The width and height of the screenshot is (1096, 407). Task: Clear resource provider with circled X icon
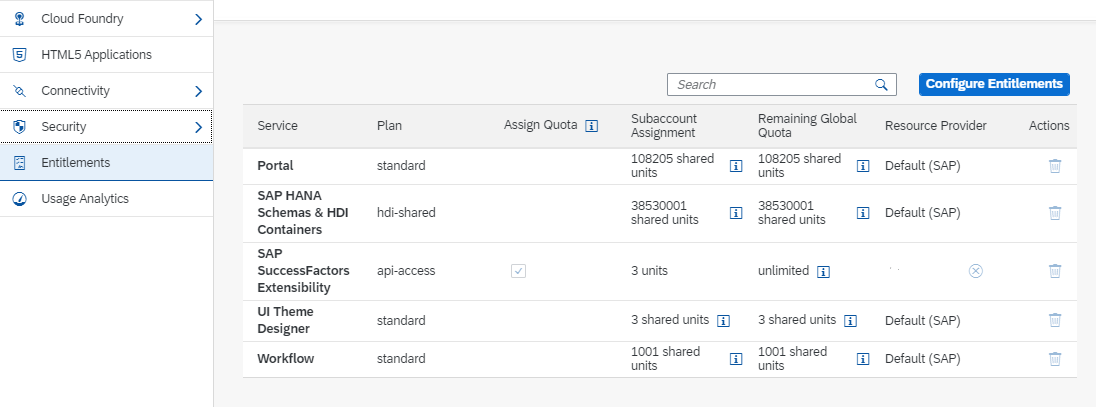(976, 271)
